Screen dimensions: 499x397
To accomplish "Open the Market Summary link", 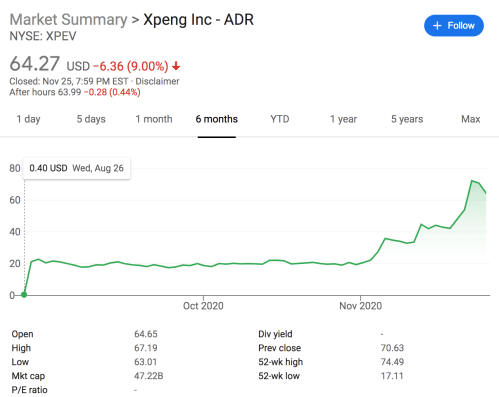I will click(x=68, y=20).
